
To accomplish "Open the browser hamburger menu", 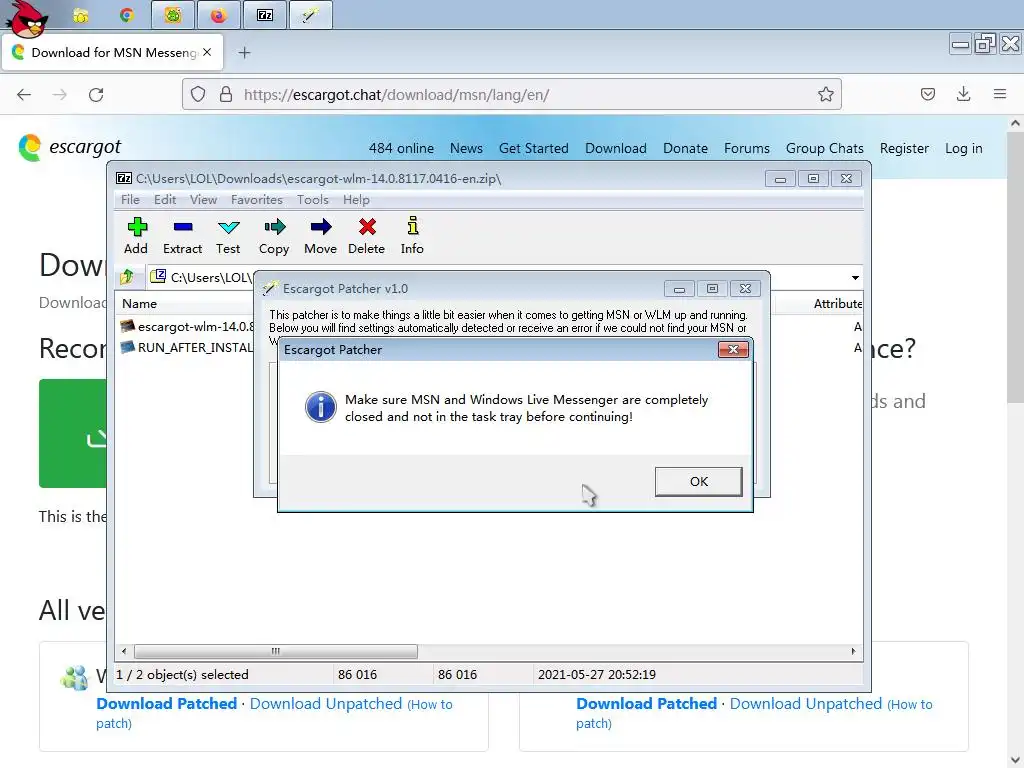I will click(x=999, y=95).
